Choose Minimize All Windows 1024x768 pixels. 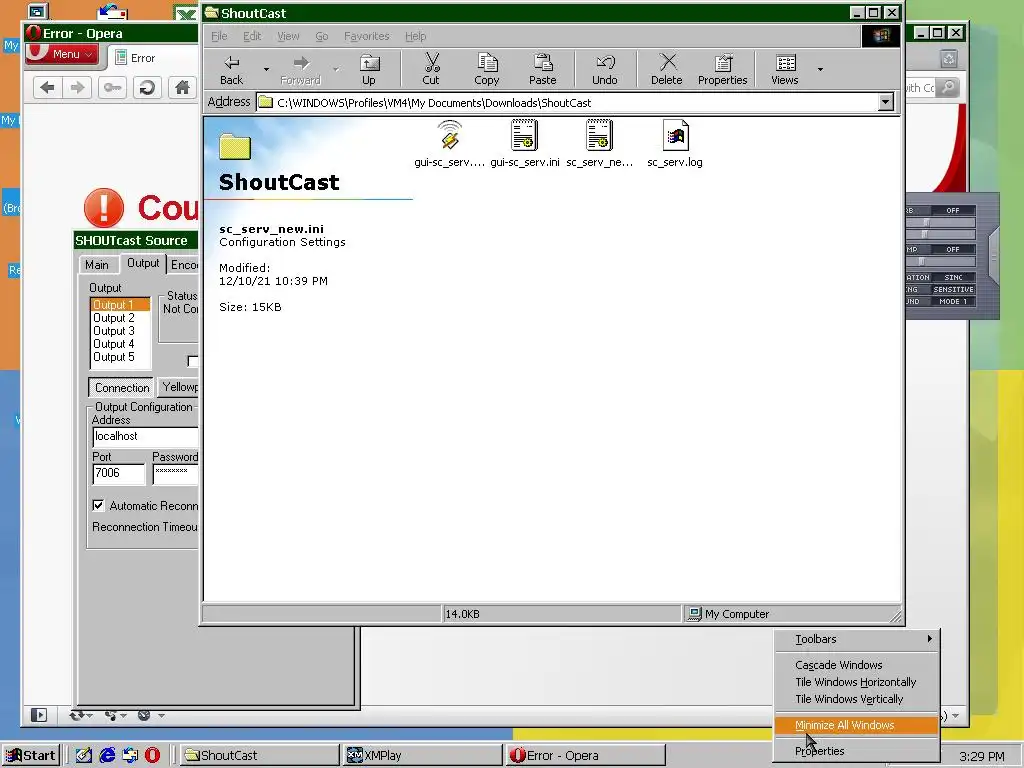857,725
